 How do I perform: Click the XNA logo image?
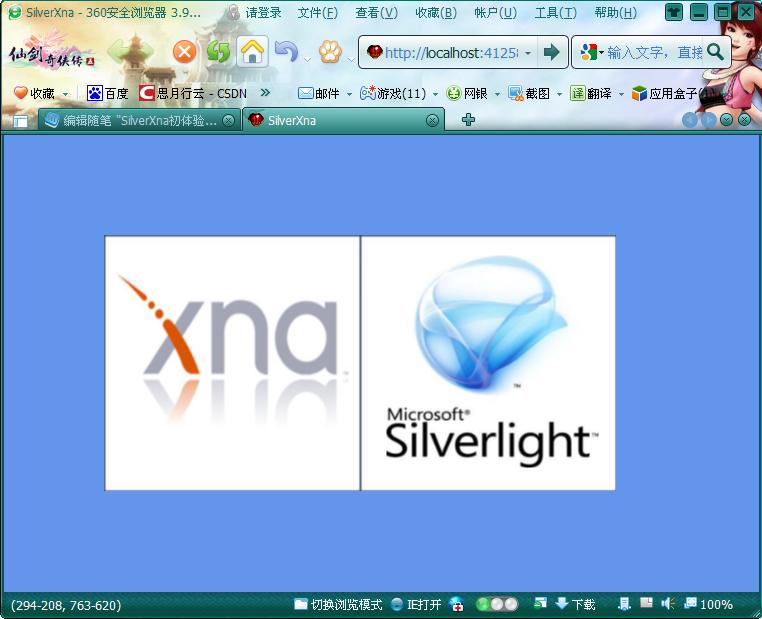pyautogui.click(x=232, y=363)
